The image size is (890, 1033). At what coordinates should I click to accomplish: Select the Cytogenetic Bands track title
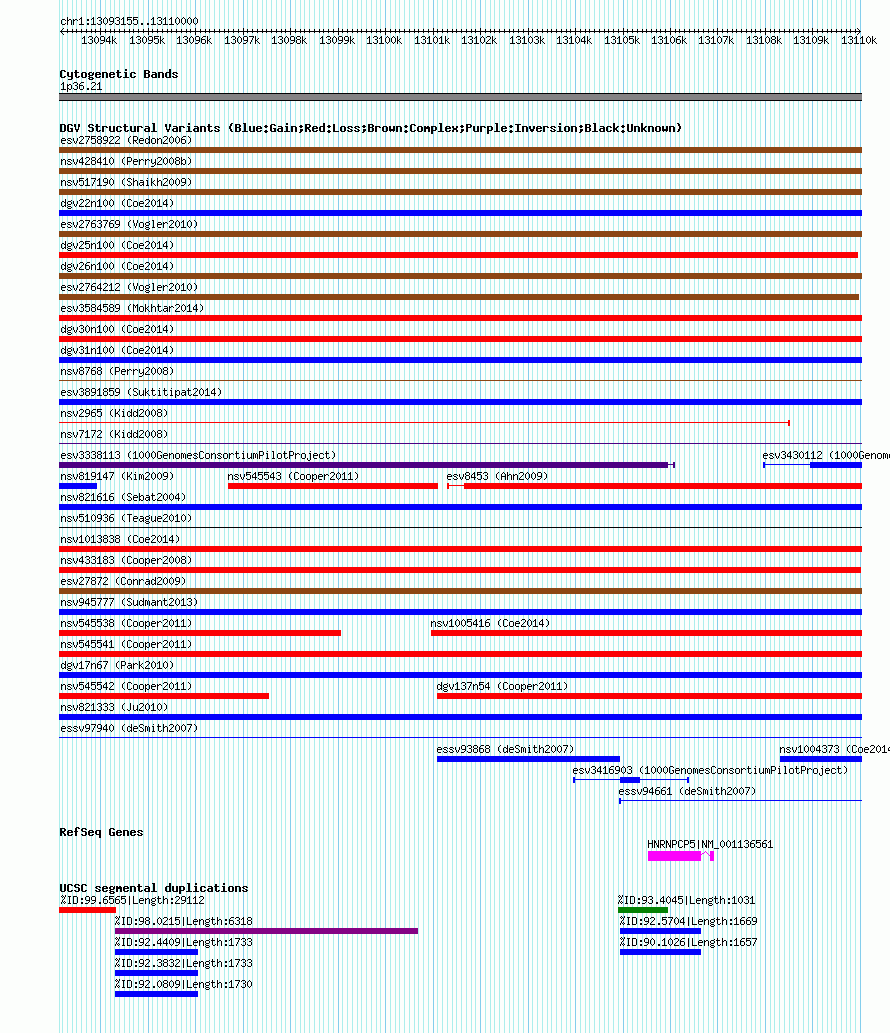click(x=119, y=74)
